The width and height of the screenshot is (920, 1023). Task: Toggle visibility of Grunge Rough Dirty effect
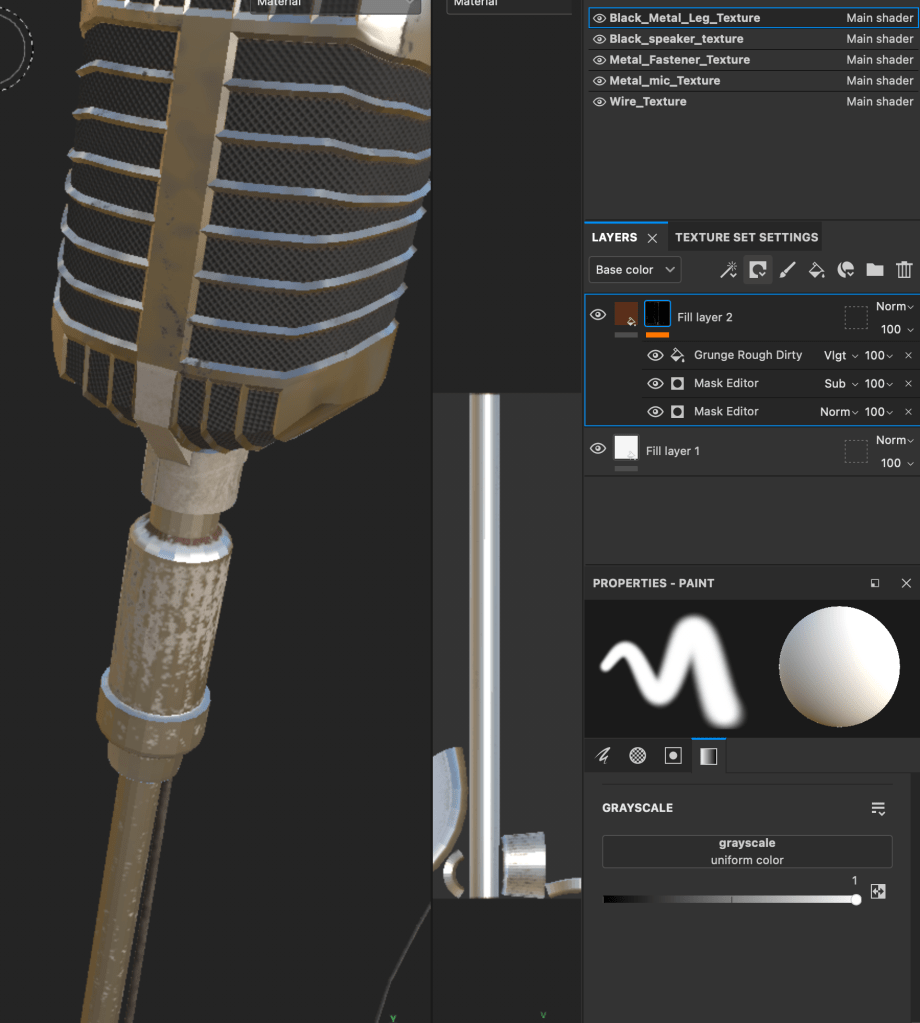tap(655, 355)
